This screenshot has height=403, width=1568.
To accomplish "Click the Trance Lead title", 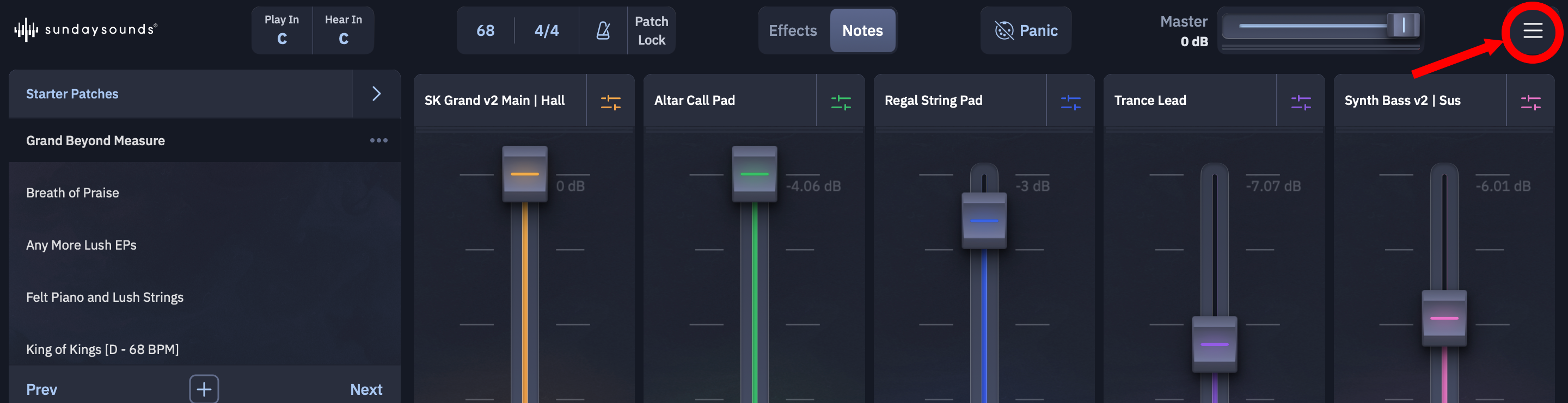I will [1150, 100].
